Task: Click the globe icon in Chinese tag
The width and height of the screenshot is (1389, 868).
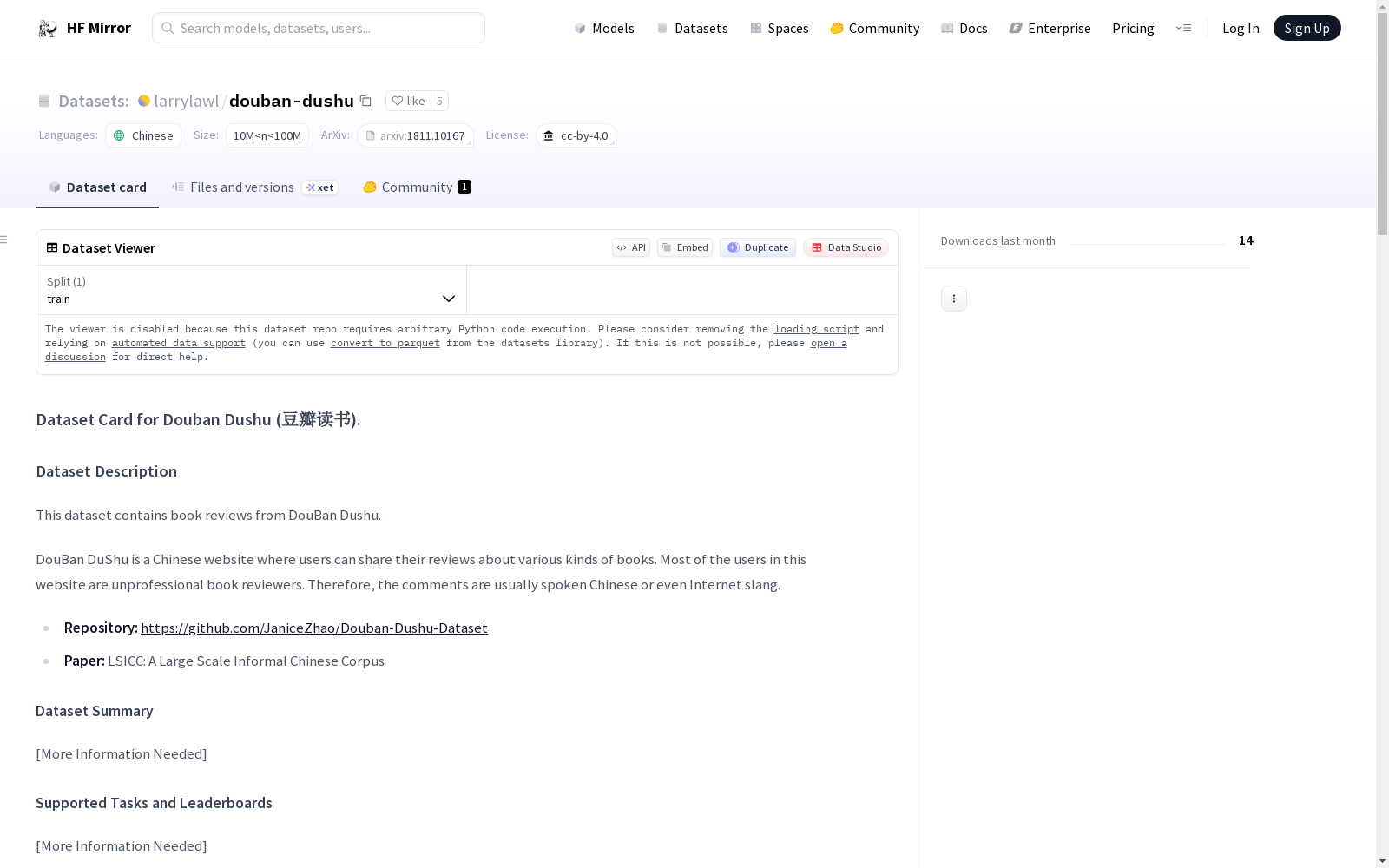Action: pos(119,135)
